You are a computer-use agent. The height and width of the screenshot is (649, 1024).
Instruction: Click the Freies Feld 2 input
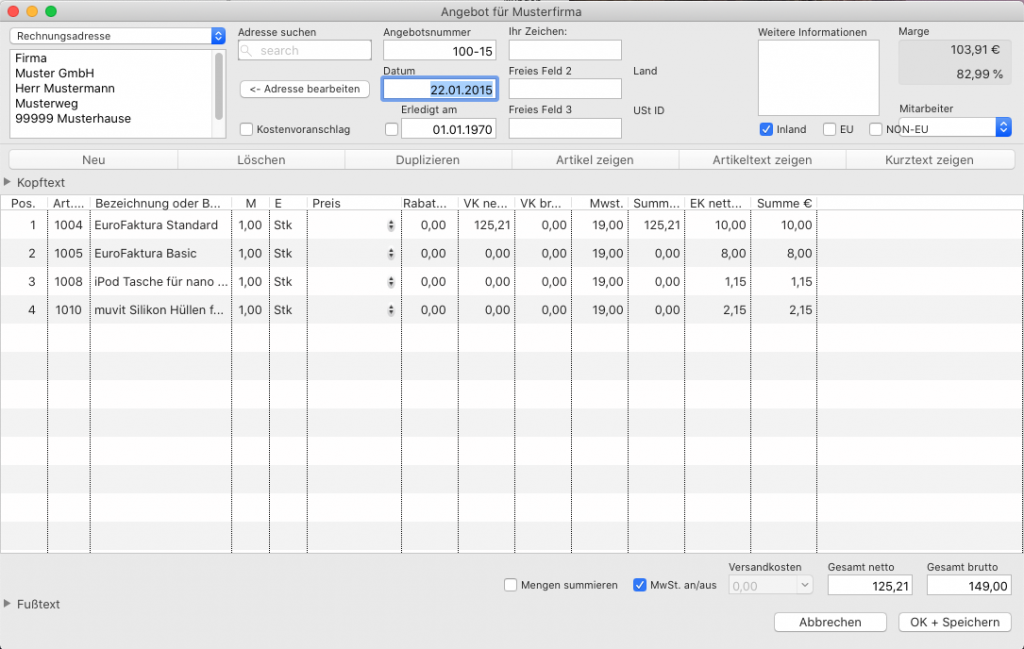click(565, 89)
